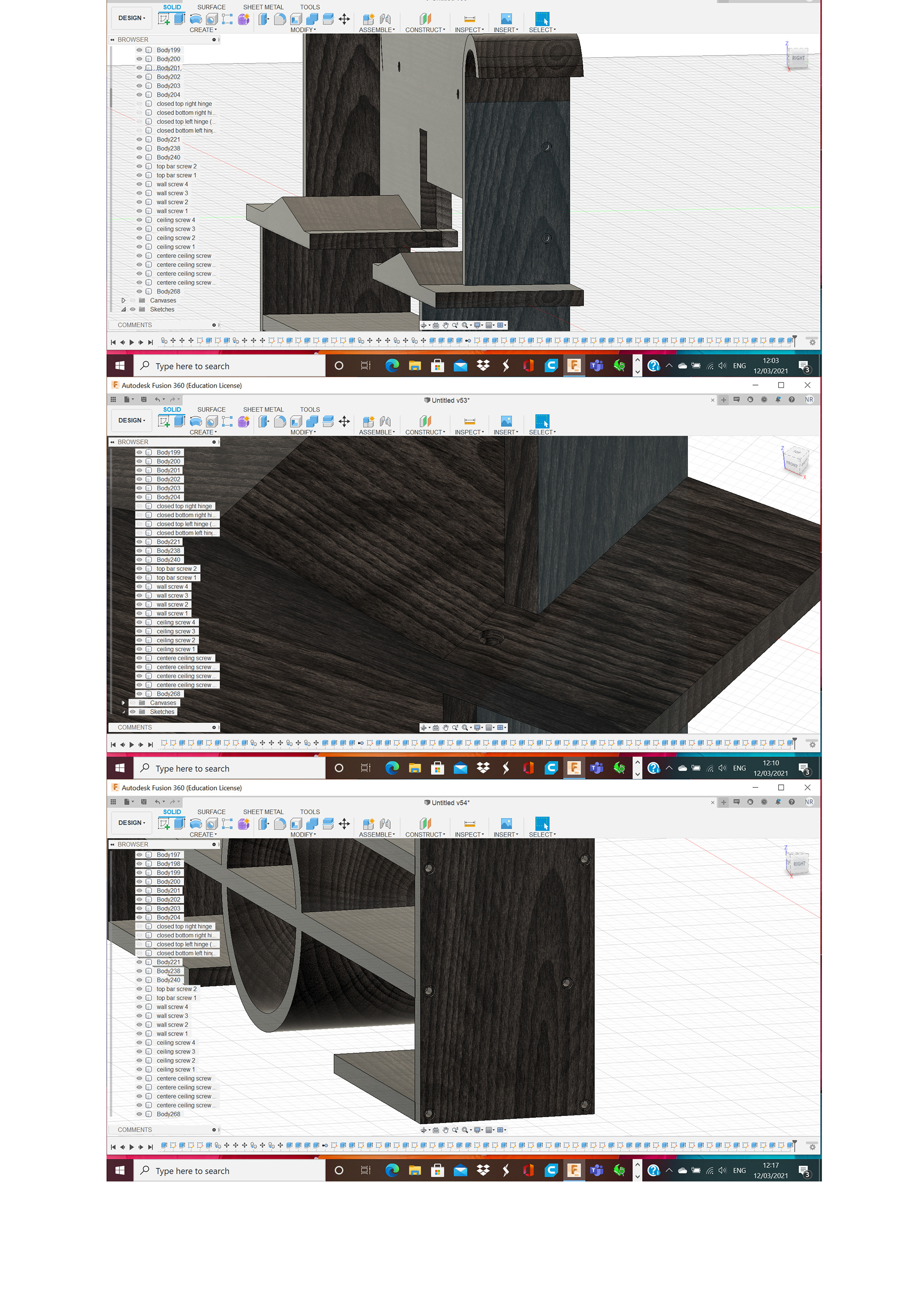The width and height of the screenshot is (924, 1307).
Task: Open File menu dropdown in Untitled v53
Action: [x=128, y=399]
